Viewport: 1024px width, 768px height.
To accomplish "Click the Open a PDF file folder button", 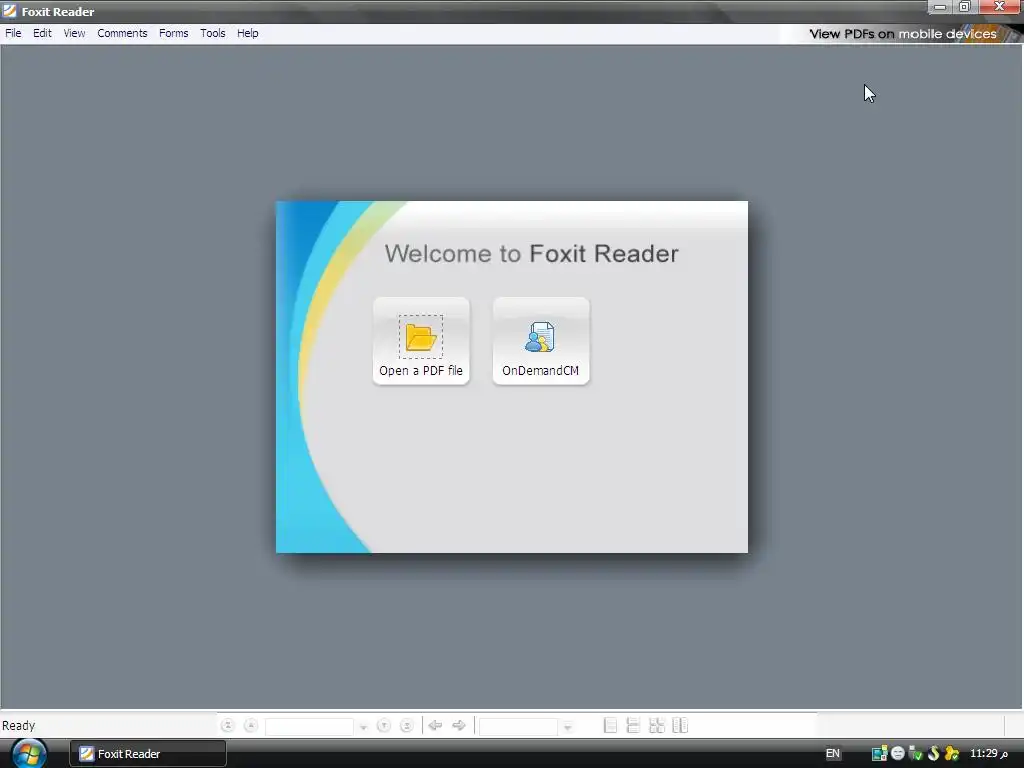I will point(421,341).
